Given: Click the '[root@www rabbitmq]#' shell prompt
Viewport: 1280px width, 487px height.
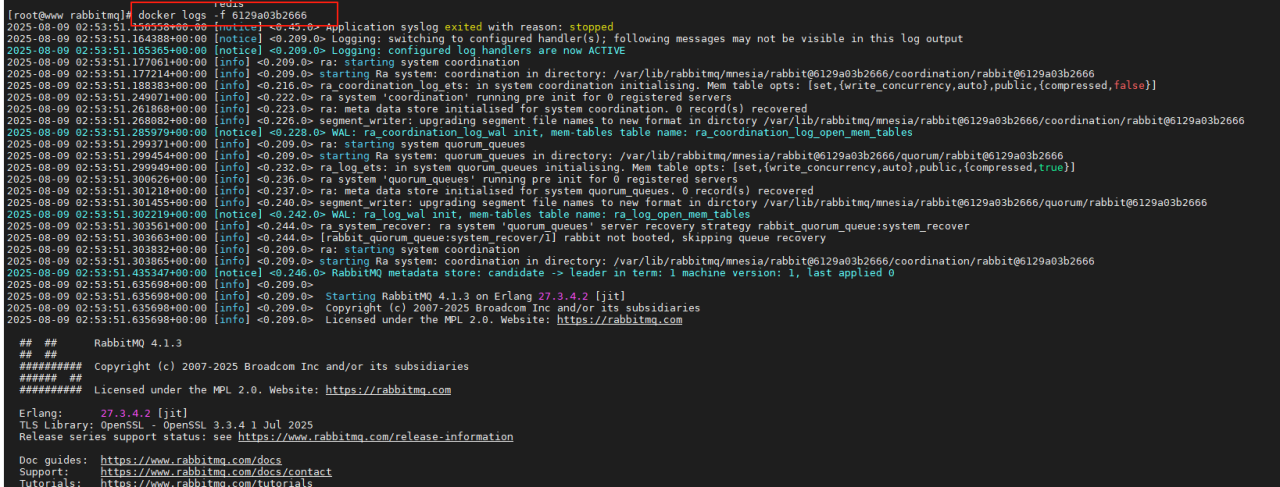Looking at the screenshot, I should tap(70, 16).
